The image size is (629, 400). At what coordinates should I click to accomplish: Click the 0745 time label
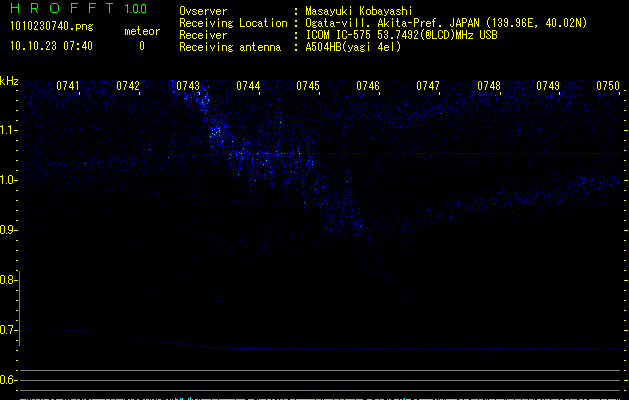tap(308, 86)
